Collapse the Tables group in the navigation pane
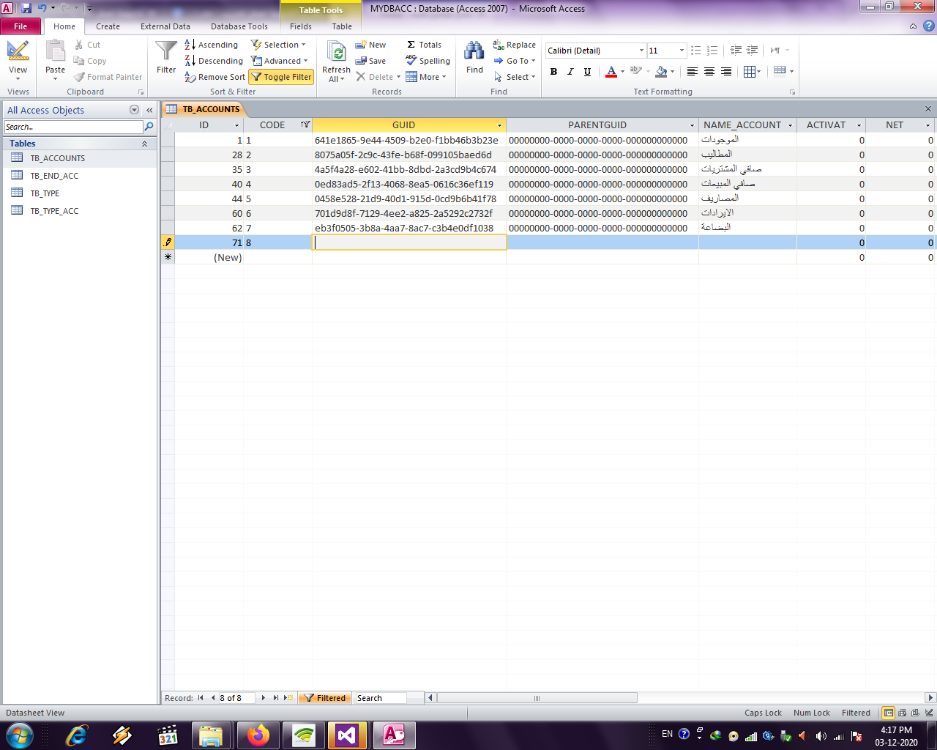The height and width of the screenshot is (750, 937). point(145,143)
